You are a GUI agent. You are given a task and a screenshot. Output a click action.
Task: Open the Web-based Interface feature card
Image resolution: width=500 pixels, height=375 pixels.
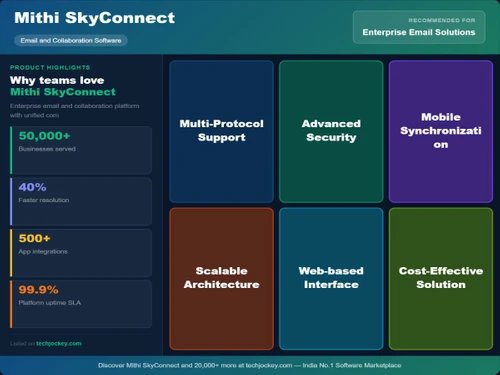(331, 279)
